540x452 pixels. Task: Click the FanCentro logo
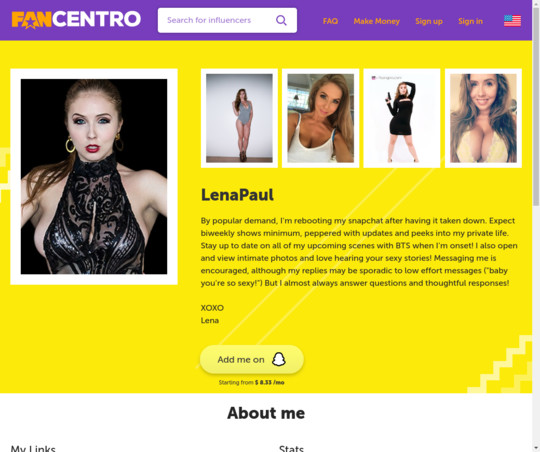point(76,19)
